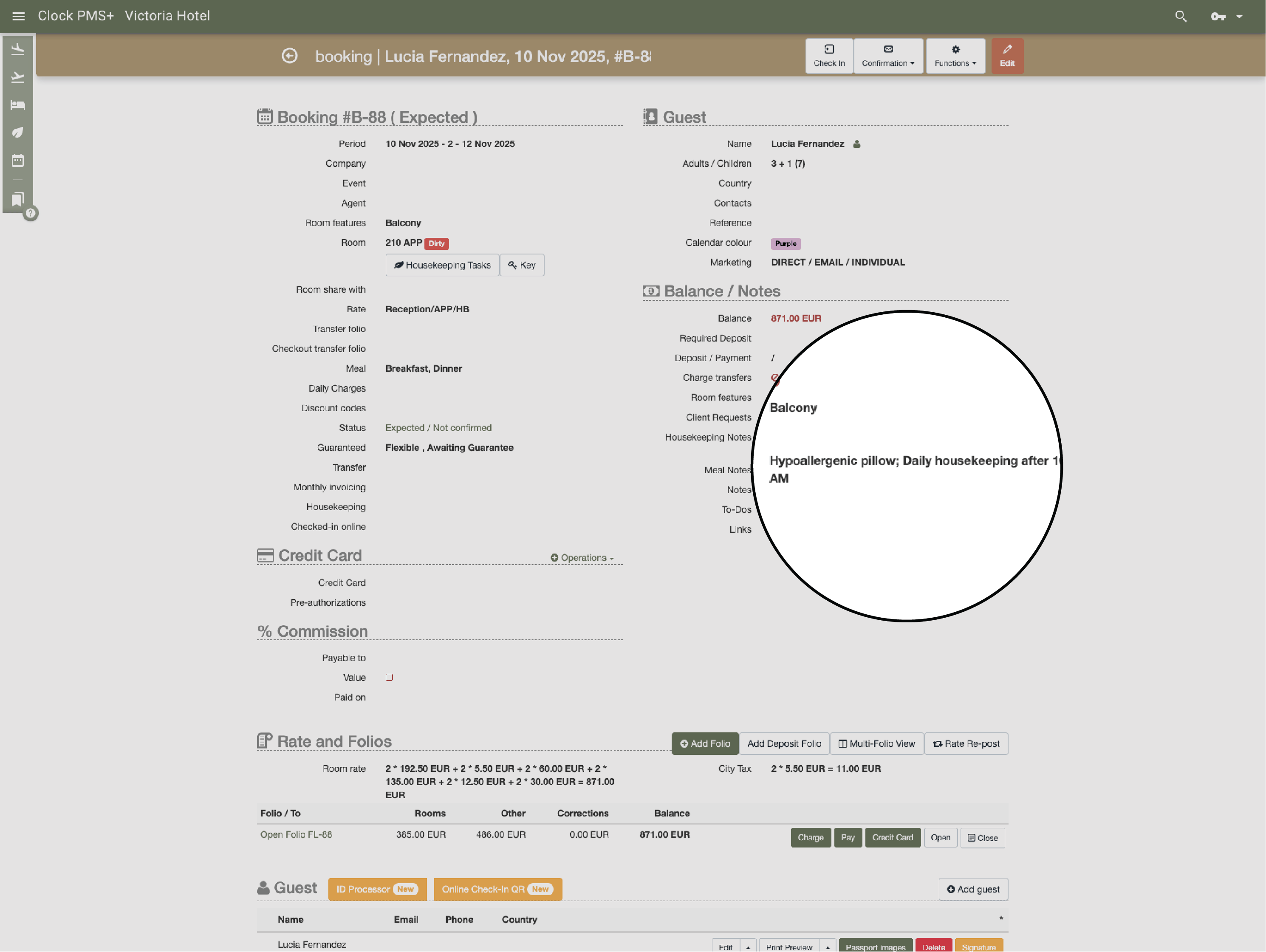Open the housekeeping leaf sidebar icon
Screen dimensions: 1266x952
[18, 132]
